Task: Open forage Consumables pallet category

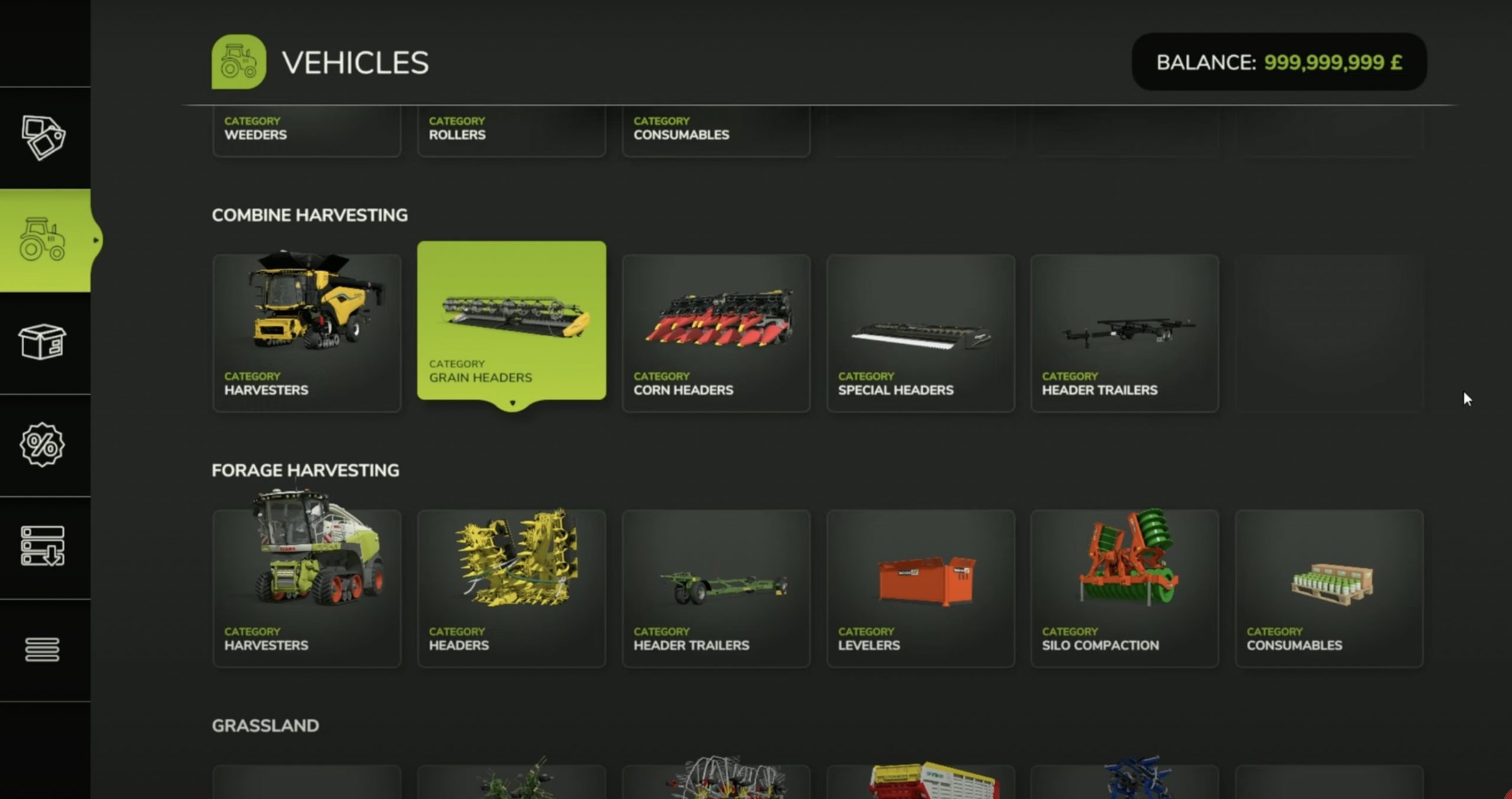Action: 1329,589
